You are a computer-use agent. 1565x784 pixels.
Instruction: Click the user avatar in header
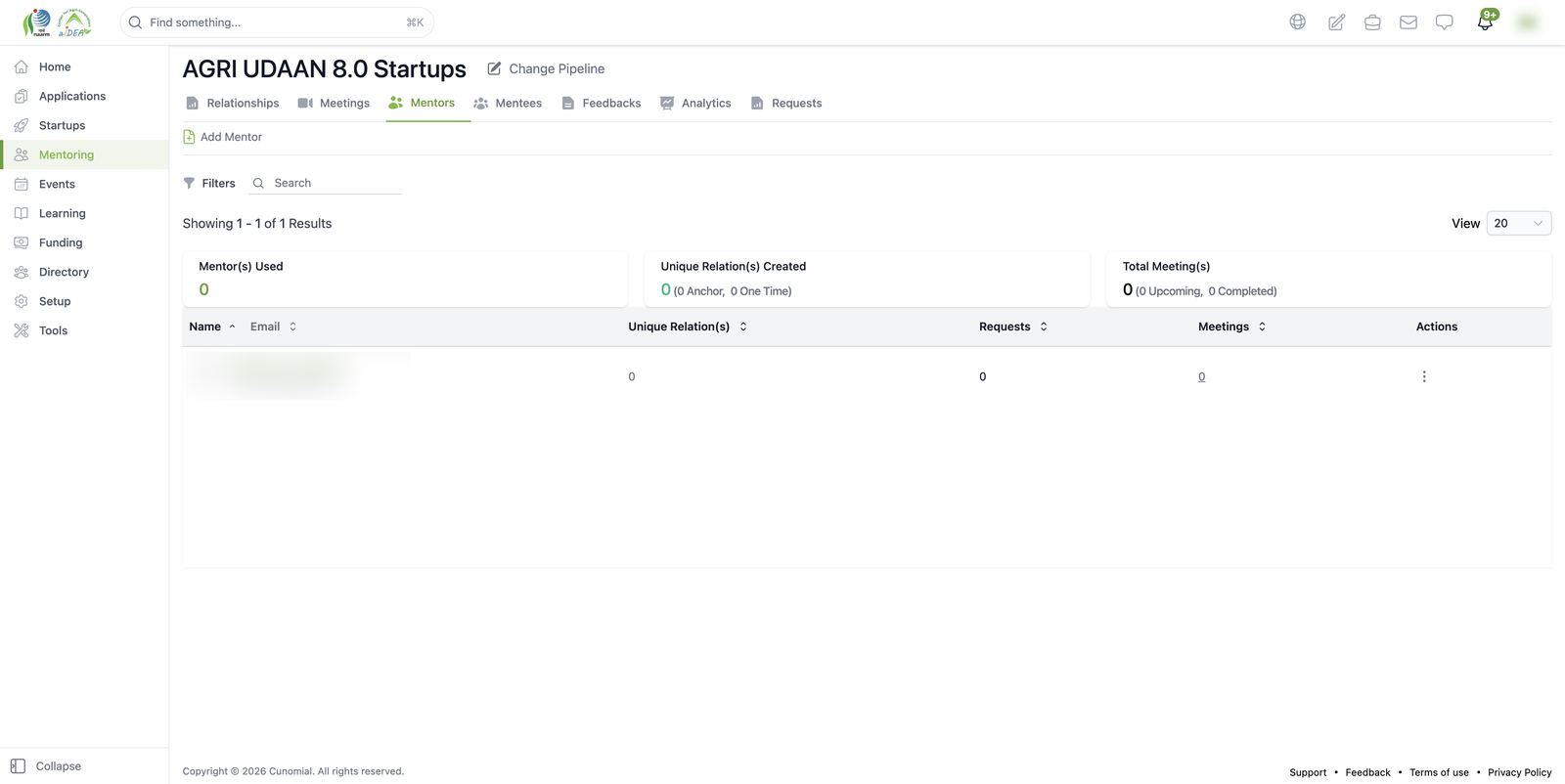pos(1527,22)
